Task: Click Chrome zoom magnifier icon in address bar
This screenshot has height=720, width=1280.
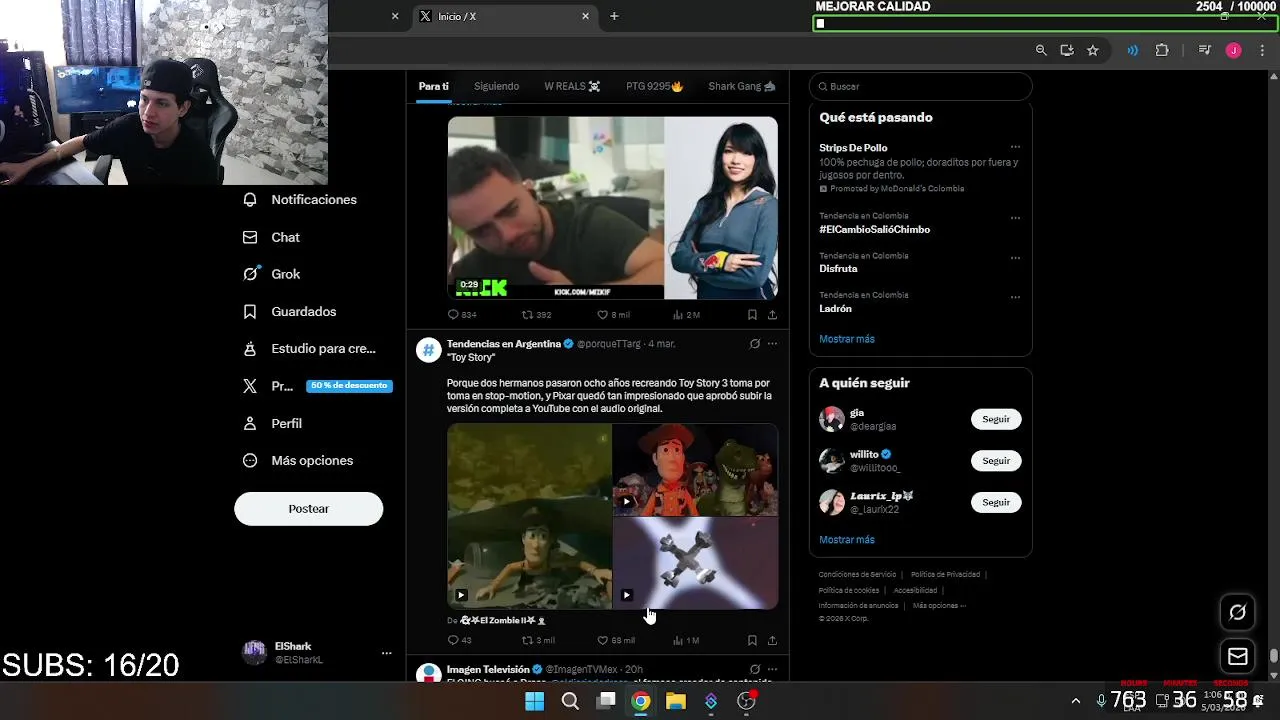Action: coord(1041,50)
